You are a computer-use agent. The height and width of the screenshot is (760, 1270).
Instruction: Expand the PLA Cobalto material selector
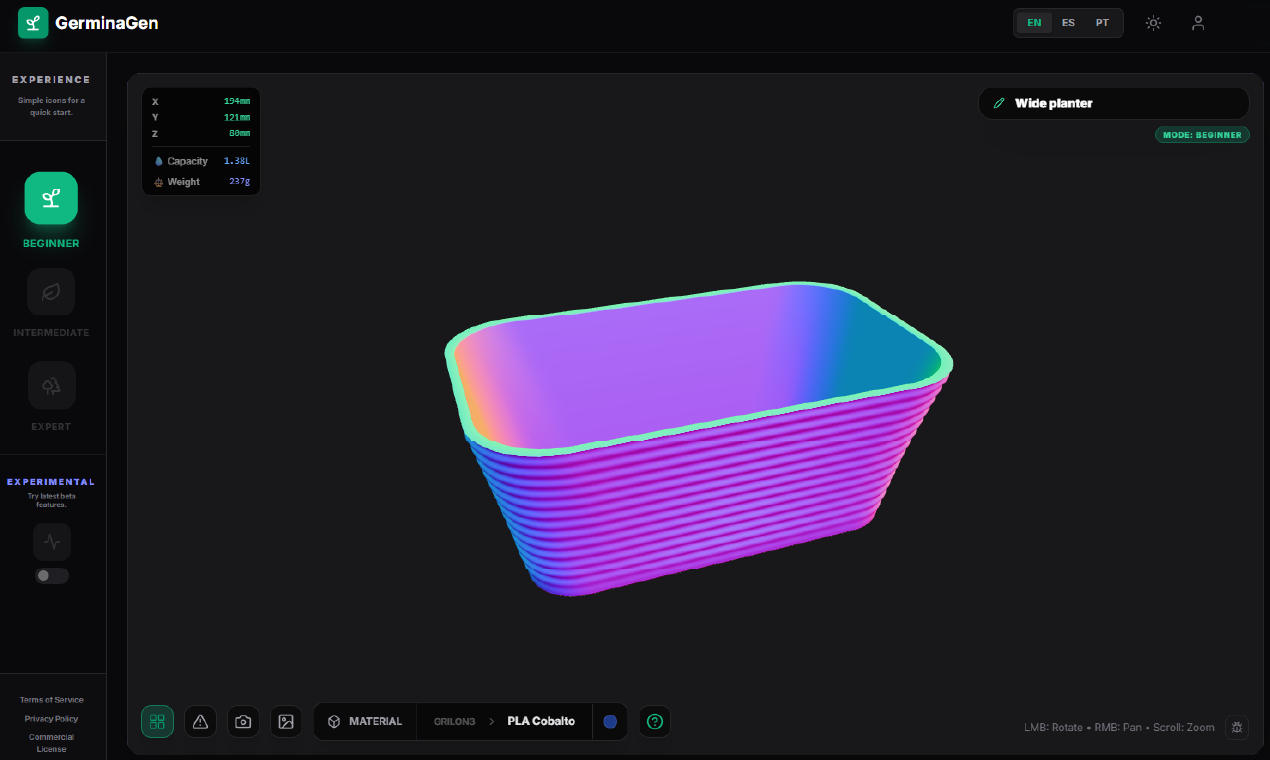[x=540, y=721]
